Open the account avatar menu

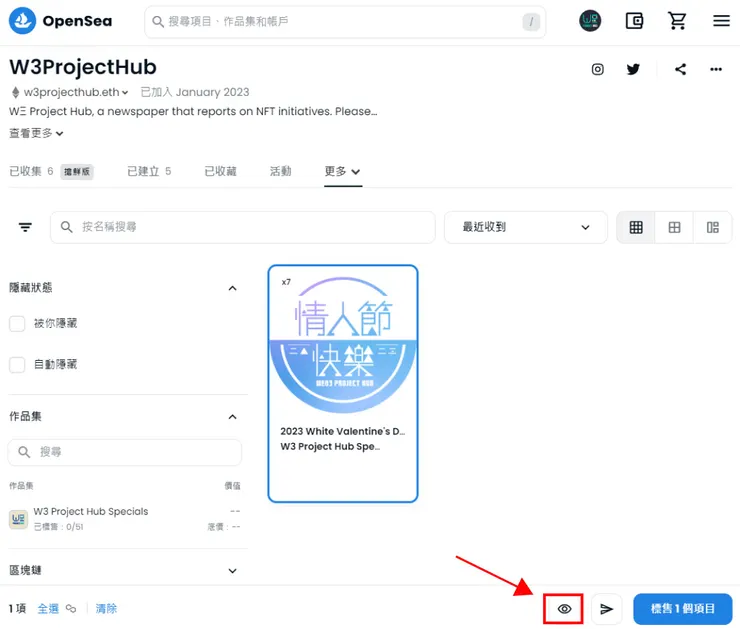pos(590,21)
